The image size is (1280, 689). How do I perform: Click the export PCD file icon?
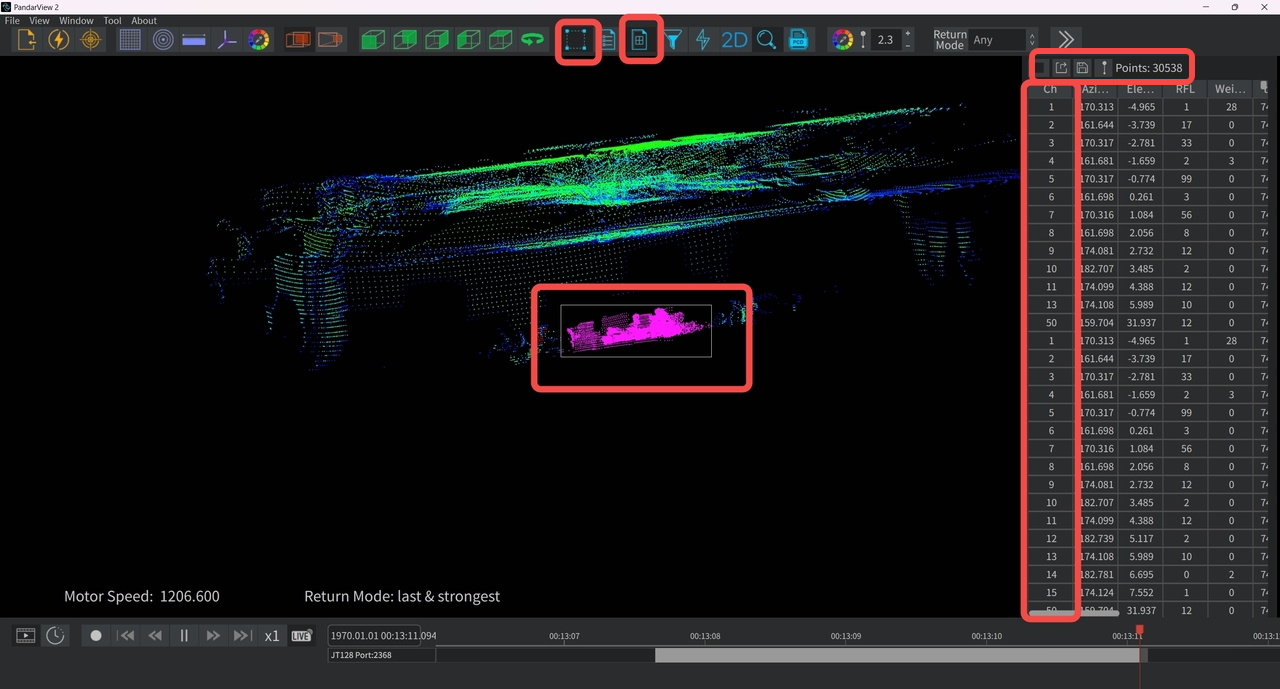tap(798, 40)
